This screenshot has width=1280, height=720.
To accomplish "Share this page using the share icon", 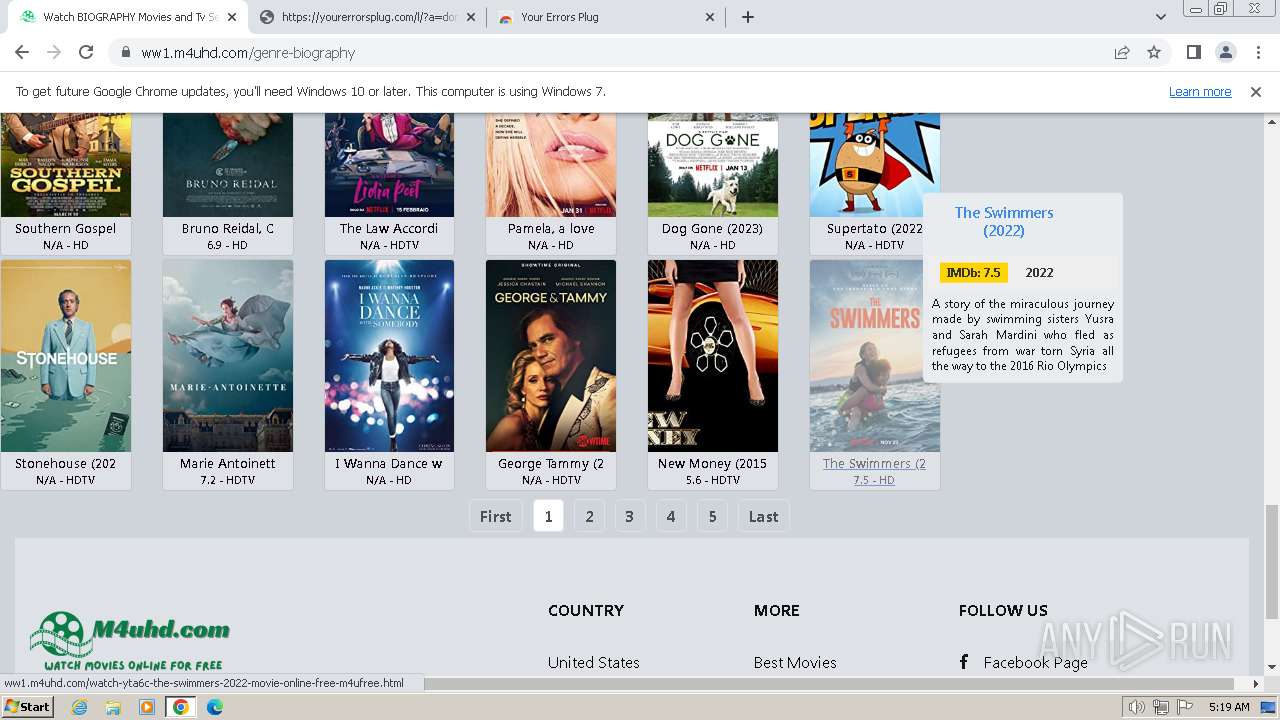I will click(x=1122, y=52).
